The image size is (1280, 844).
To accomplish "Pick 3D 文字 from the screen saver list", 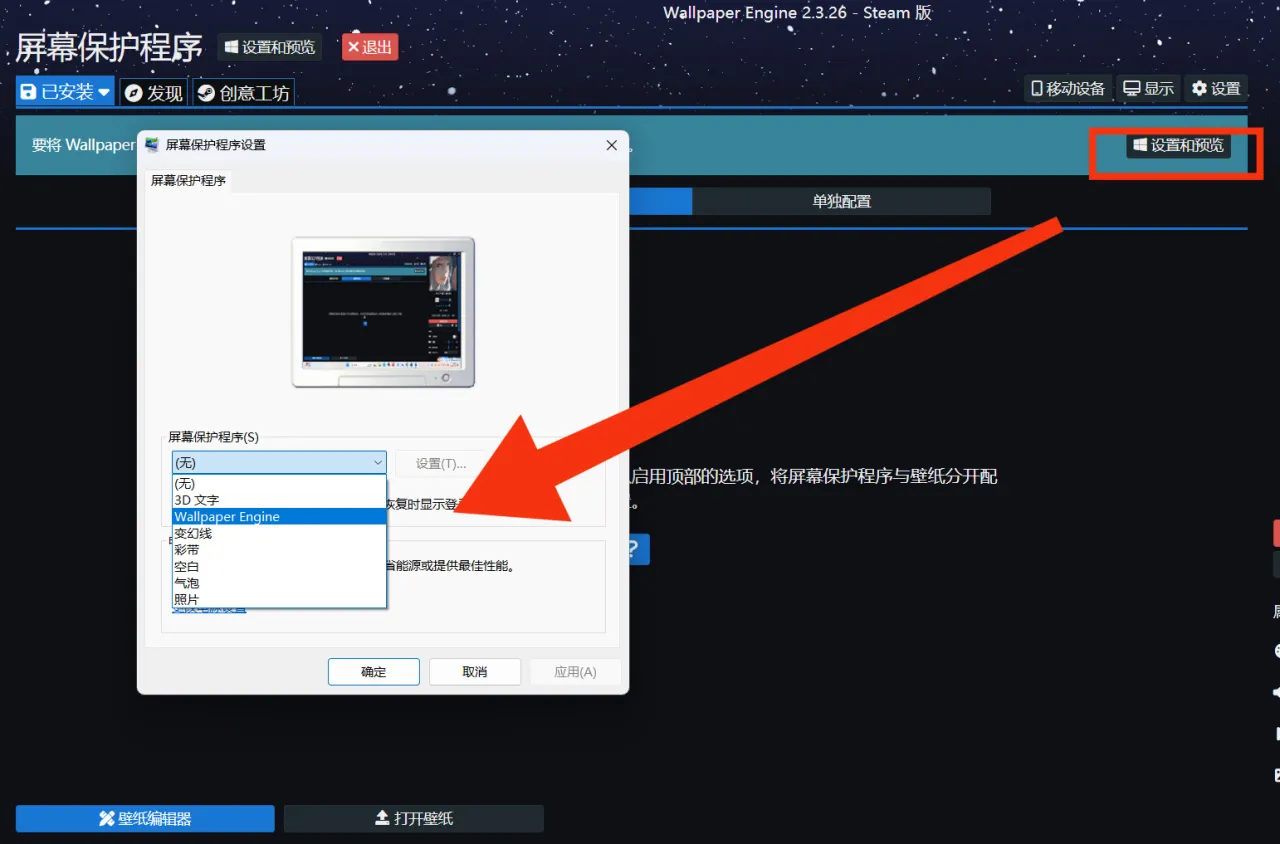I will pos(279,500).
